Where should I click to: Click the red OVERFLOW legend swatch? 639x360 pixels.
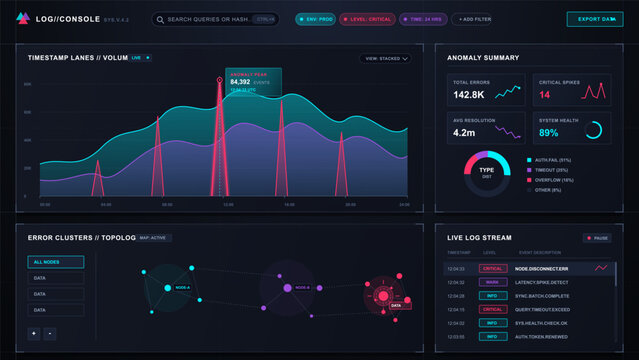point(529,180)
